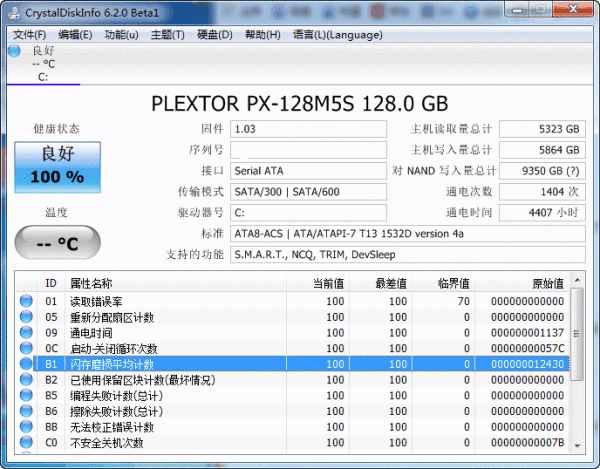The height and width of the screenshot is (469, 600).
Task: Select the 启动-关闭循环次数 attribute row
Action: coord(293,348)
